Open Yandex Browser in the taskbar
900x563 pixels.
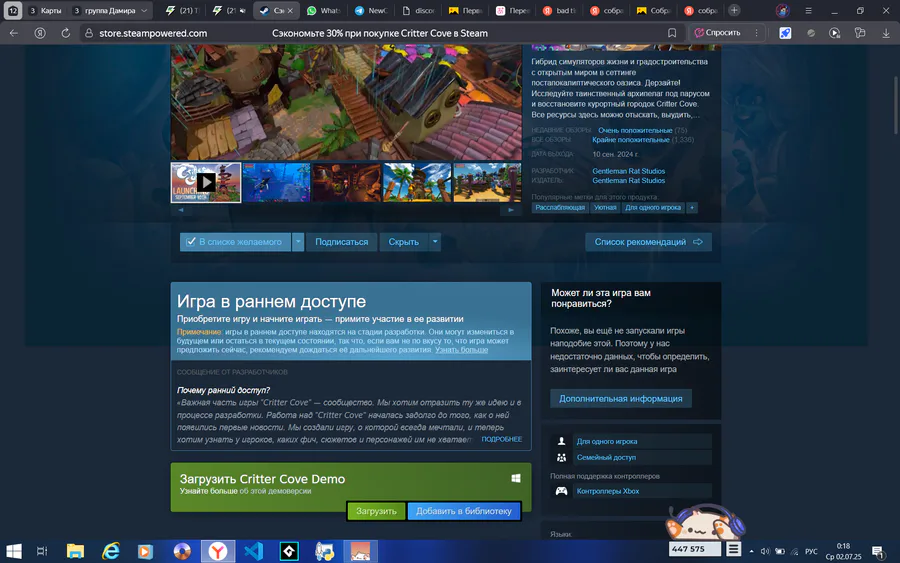point(218,551)
